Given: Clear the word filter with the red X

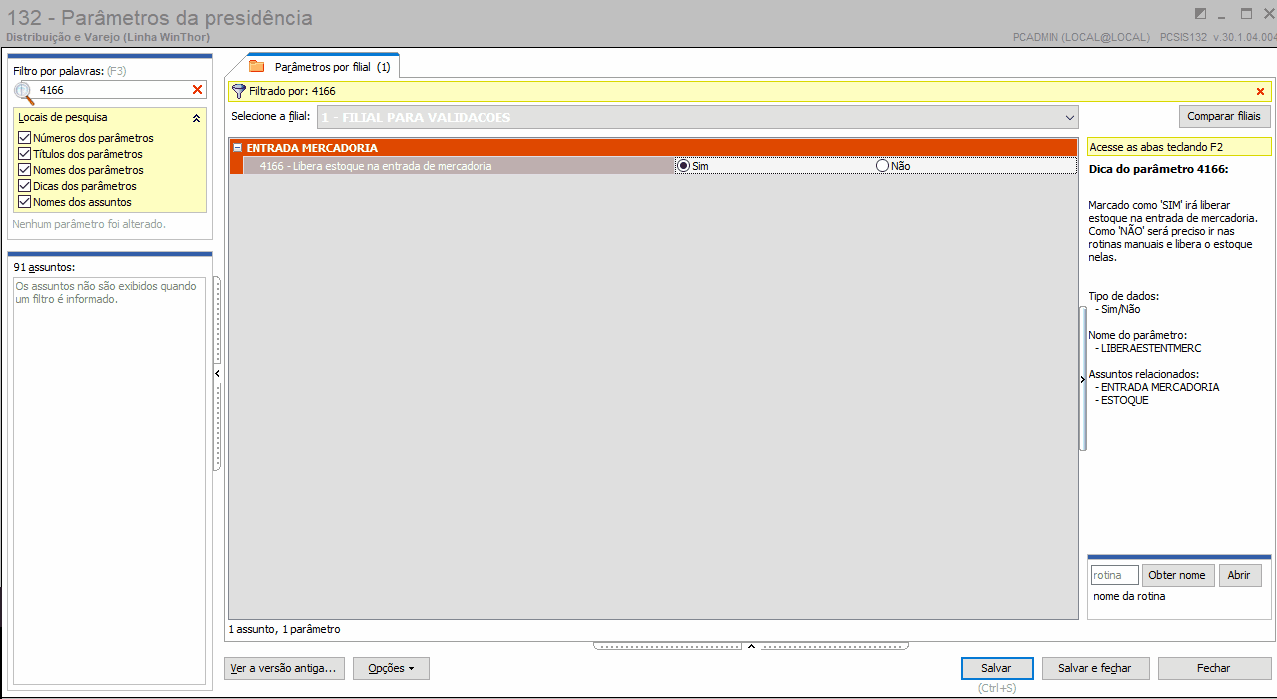Looking at the screenshot, I should pos(197,90).
